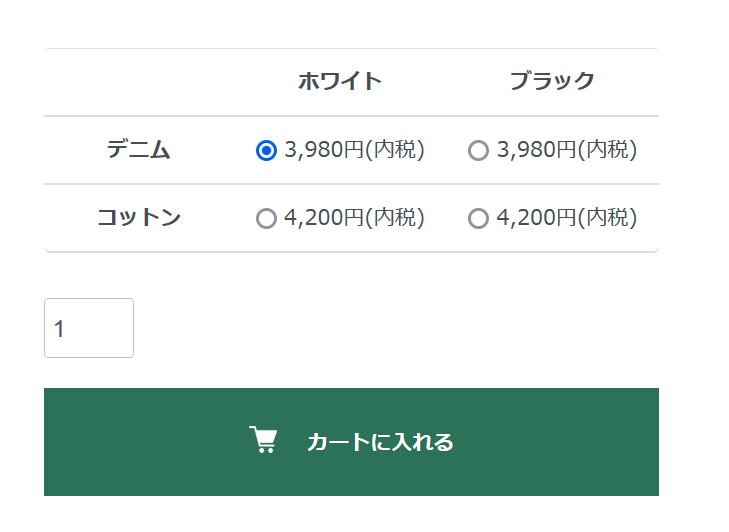
Task: Click the カートに入れる add-to-cart button
Action: pyautogui.click(x=351, y=441)
